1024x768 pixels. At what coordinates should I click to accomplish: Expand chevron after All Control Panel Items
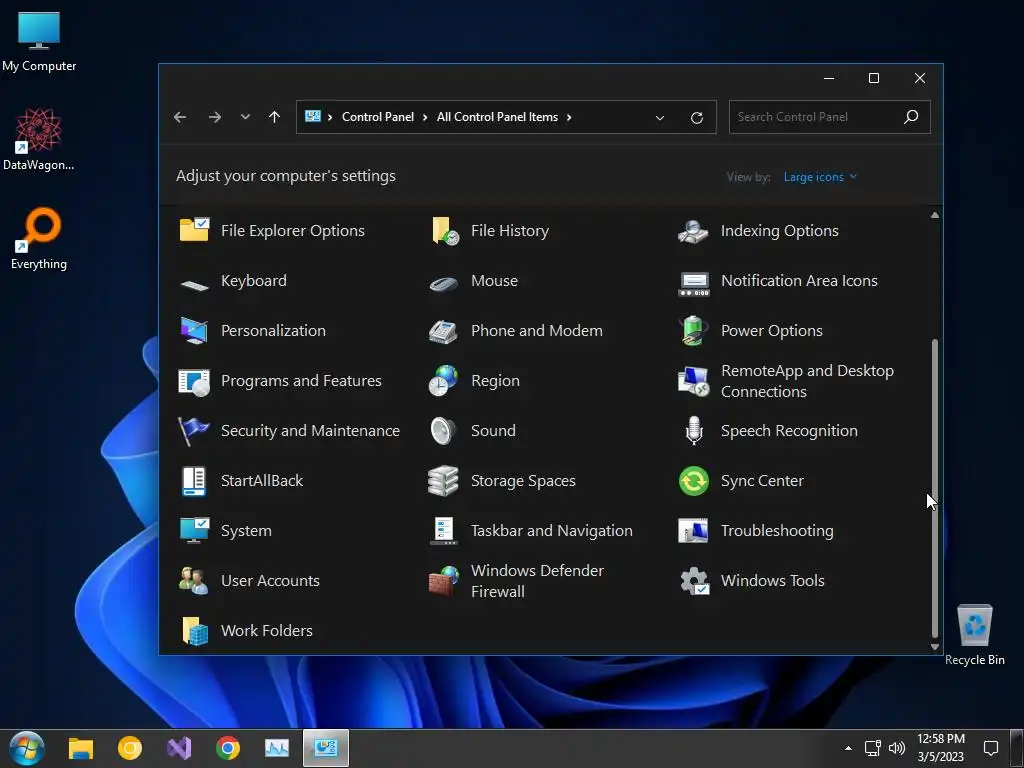[x=569, y=117]
